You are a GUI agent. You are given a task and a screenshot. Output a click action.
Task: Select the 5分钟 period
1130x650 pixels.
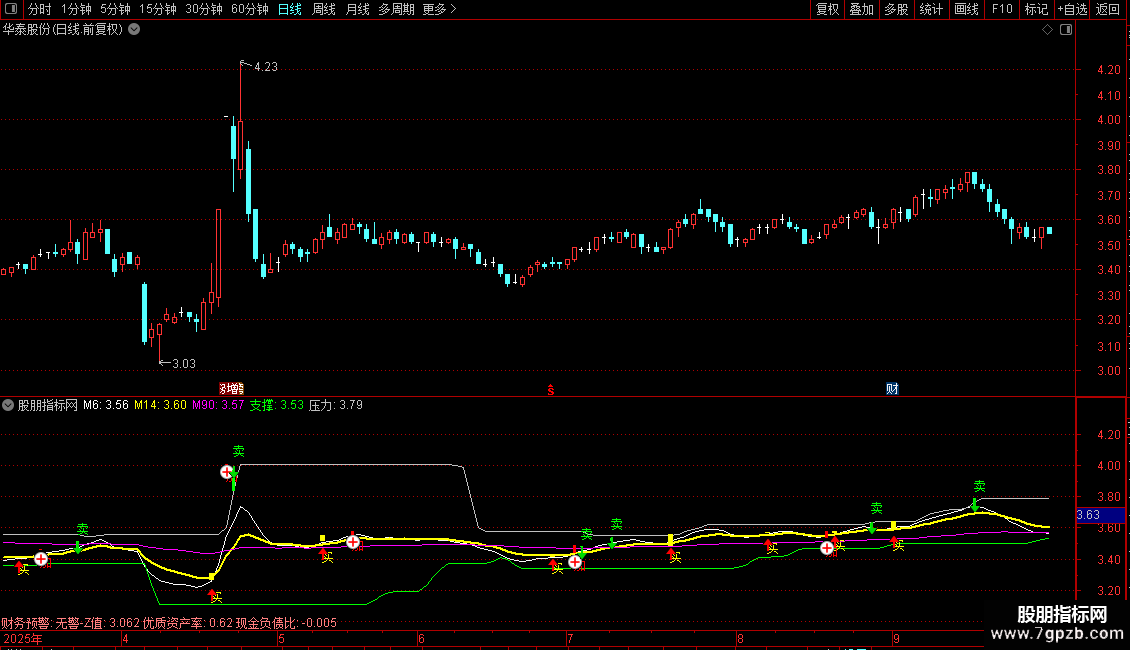(115, 9)
